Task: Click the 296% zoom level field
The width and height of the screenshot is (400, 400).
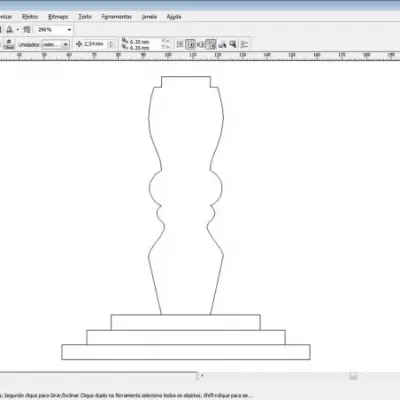Action: click(51, 30)
